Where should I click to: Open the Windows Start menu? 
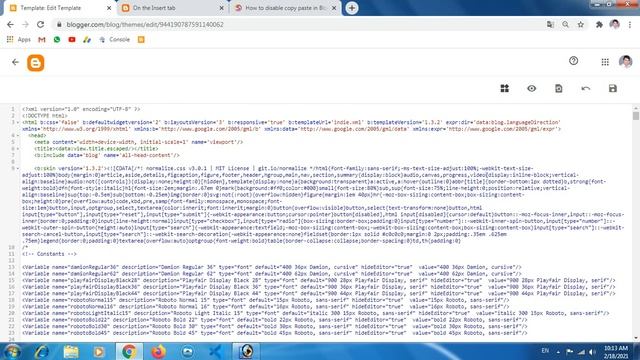point(12,351)
